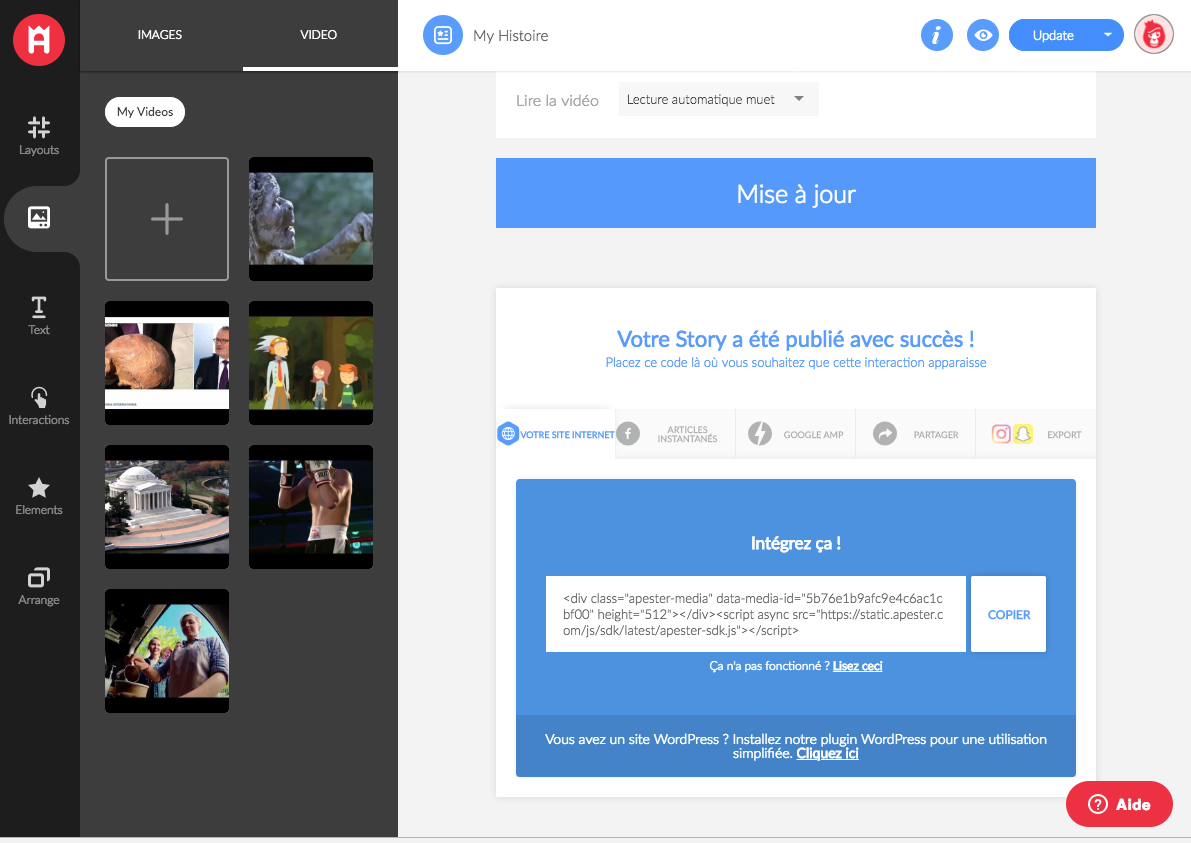Click the My Histoire story title
Viewport: 1191px width, 843px height.
tap(510, 36)
